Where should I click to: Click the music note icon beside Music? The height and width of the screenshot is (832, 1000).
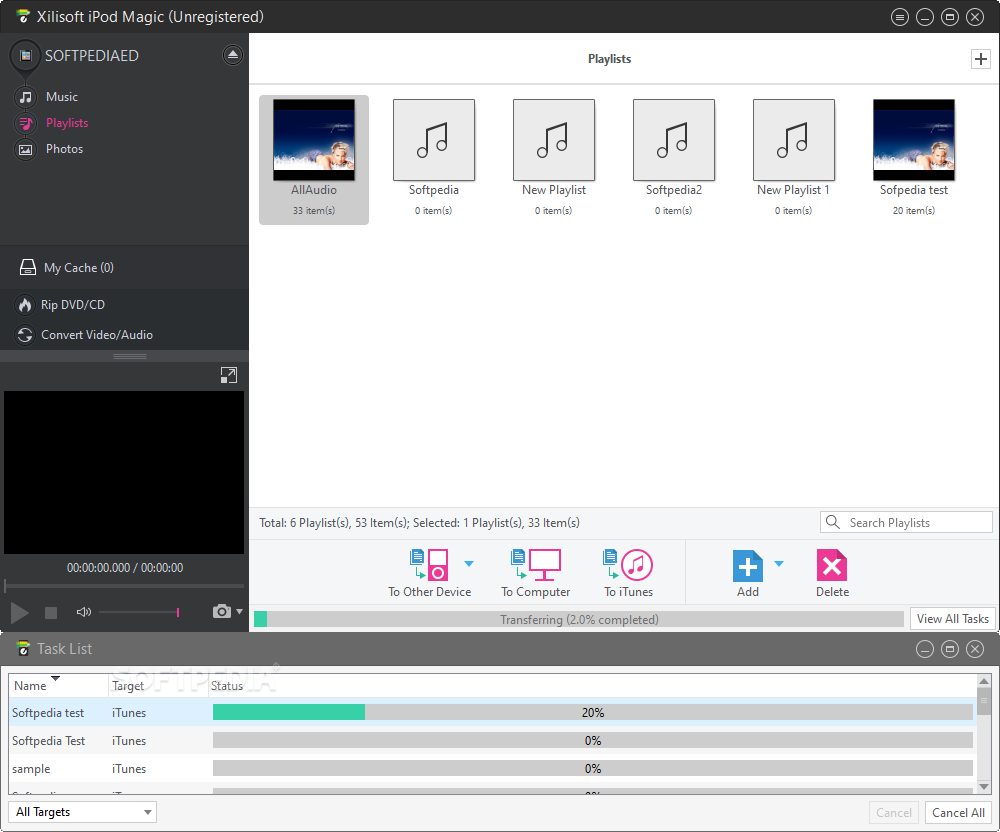26,97
